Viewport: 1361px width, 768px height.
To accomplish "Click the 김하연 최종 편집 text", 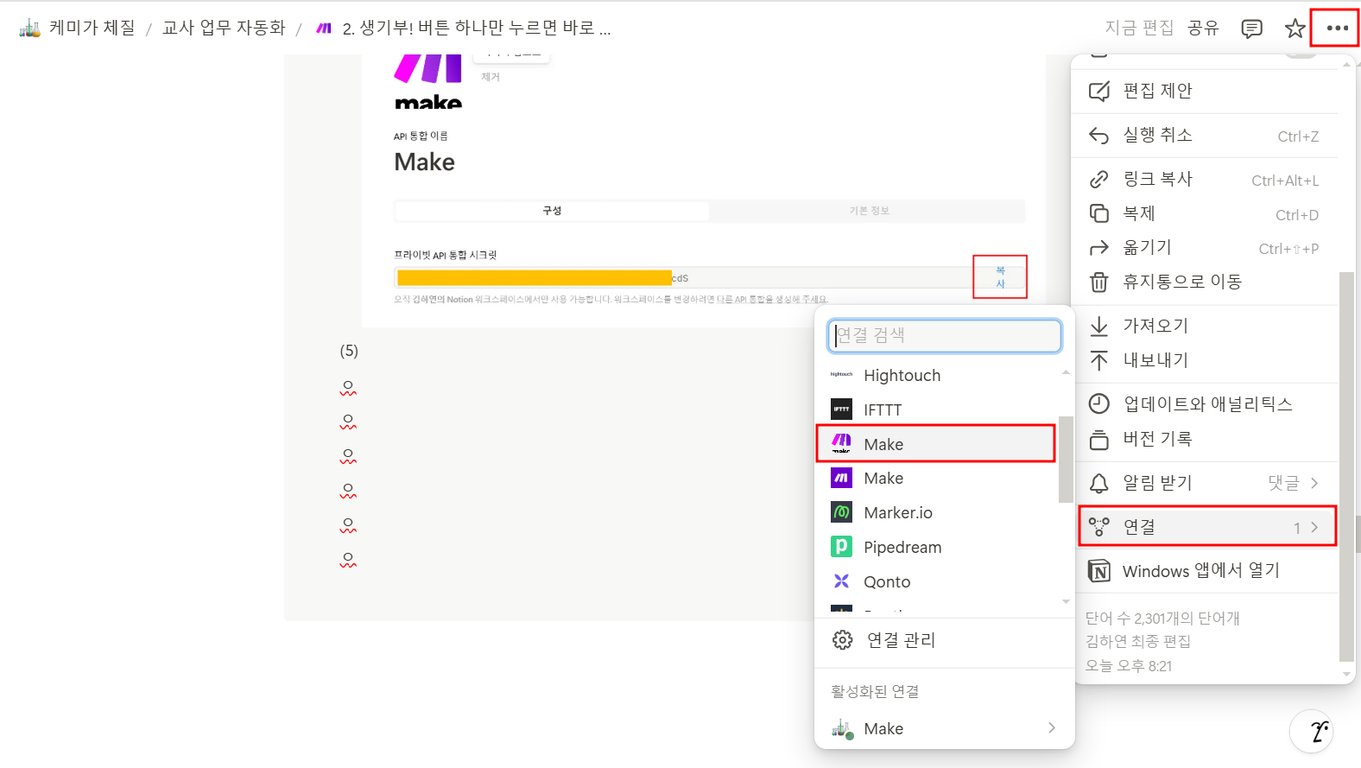I will click(x=1138, y=641).
